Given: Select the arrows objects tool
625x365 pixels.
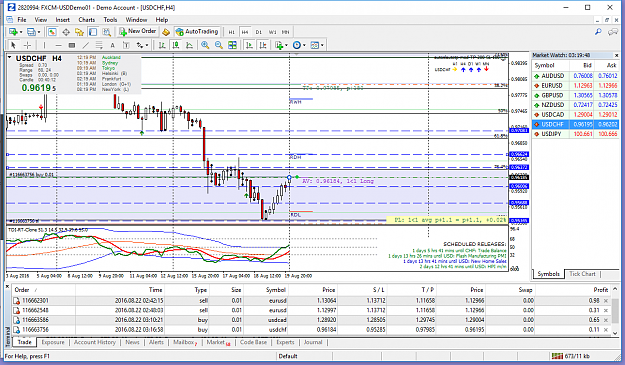Looking at the screenshot, I should (x=140, y=45).
